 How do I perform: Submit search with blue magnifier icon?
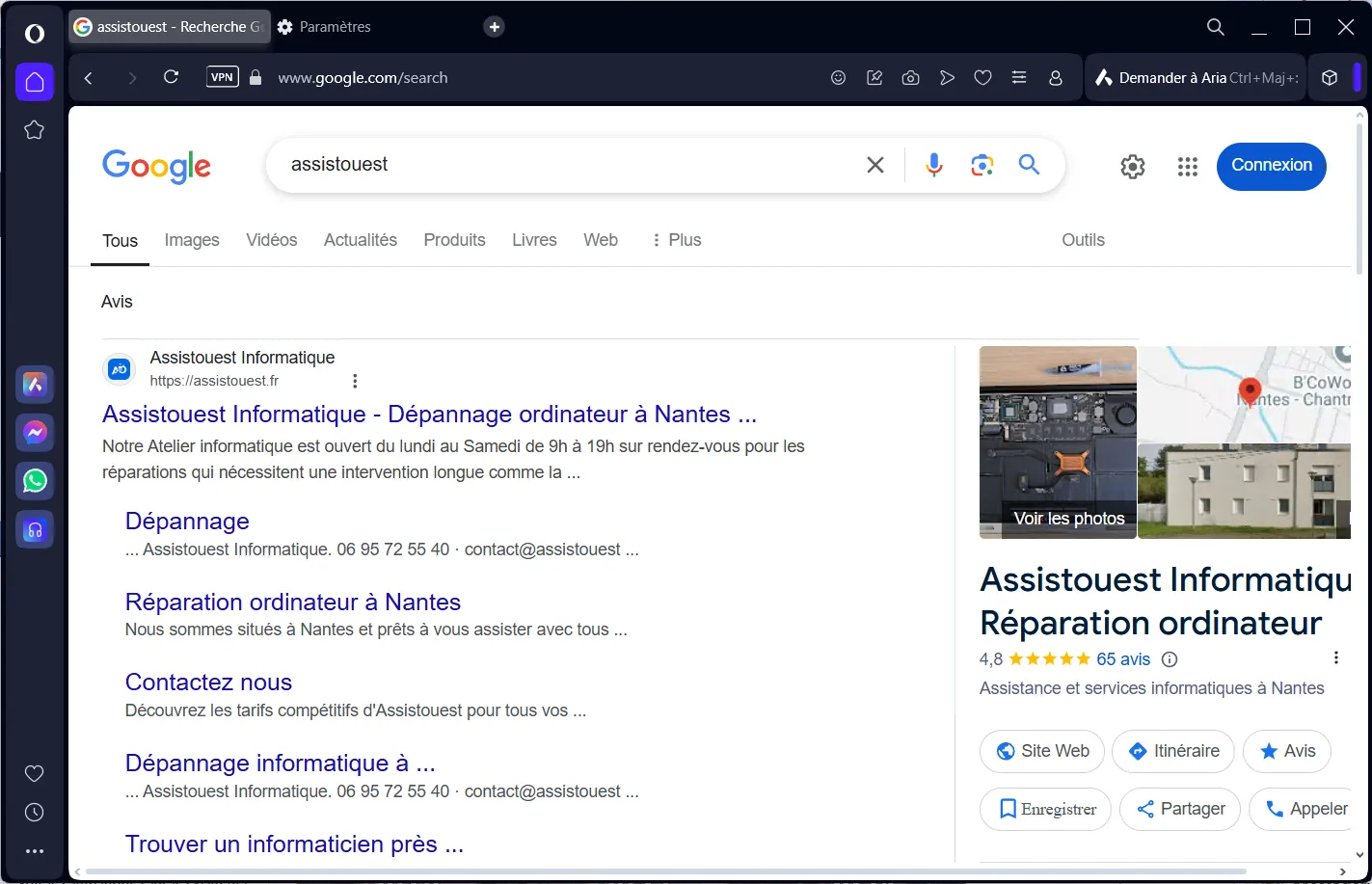(1029, 165)
